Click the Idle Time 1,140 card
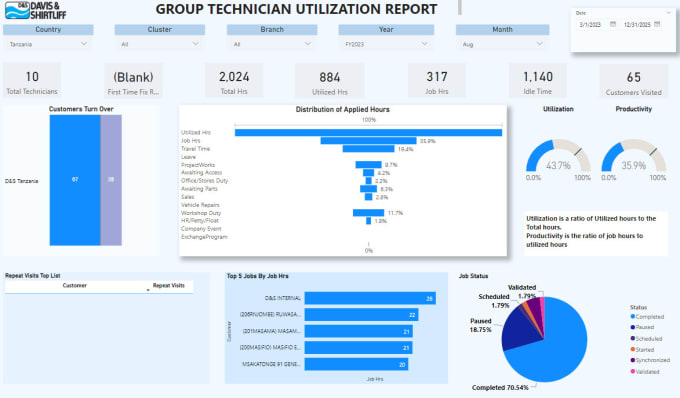 538,80
